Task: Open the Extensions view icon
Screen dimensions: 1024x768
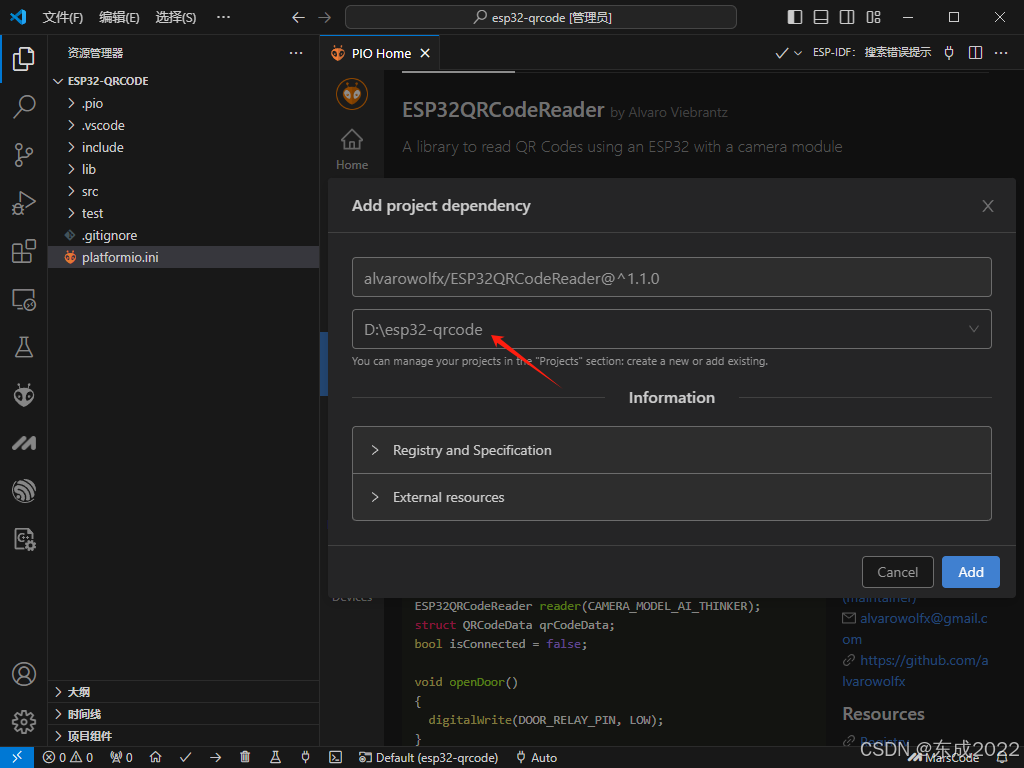Action: pyautogui.click(x=24, y=251)
